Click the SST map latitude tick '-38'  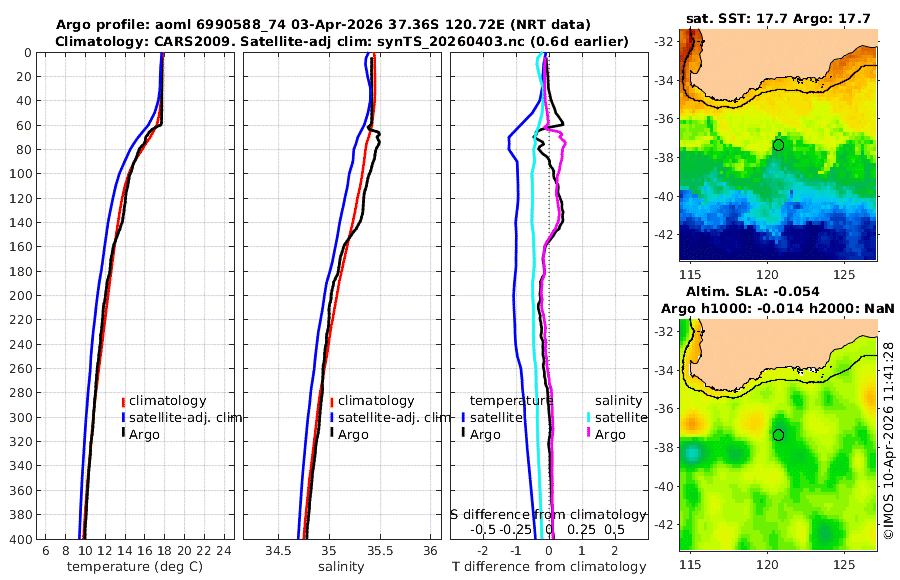[x=664, y=158]
